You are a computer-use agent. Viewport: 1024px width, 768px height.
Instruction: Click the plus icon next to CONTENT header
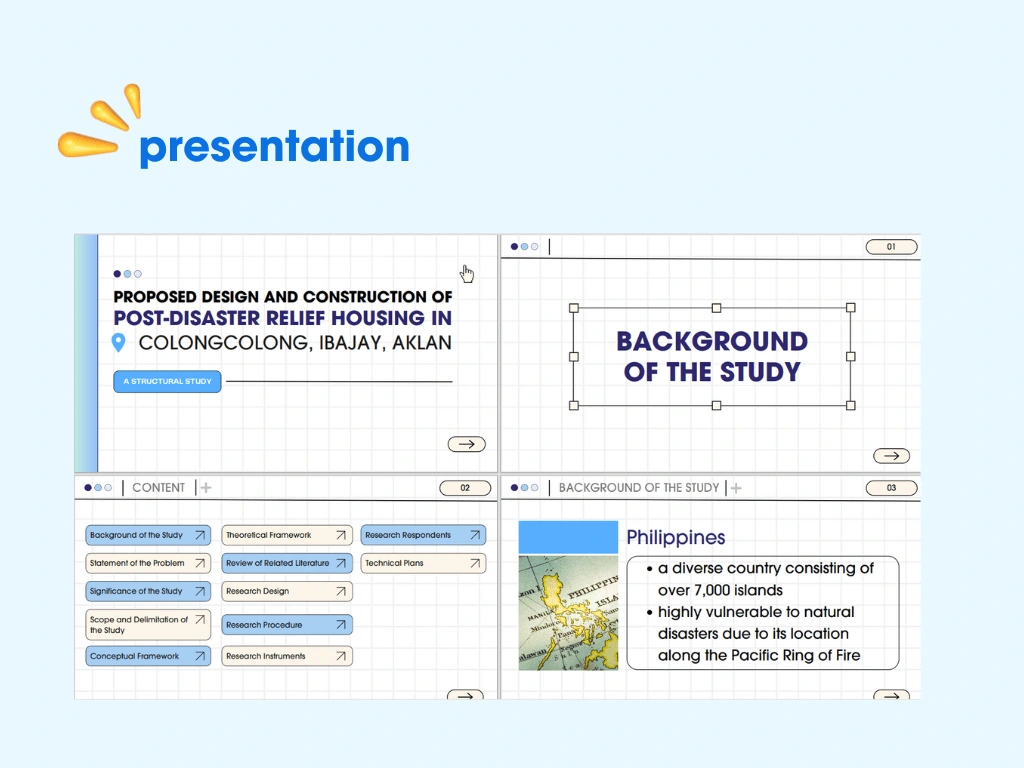[206, 488]
